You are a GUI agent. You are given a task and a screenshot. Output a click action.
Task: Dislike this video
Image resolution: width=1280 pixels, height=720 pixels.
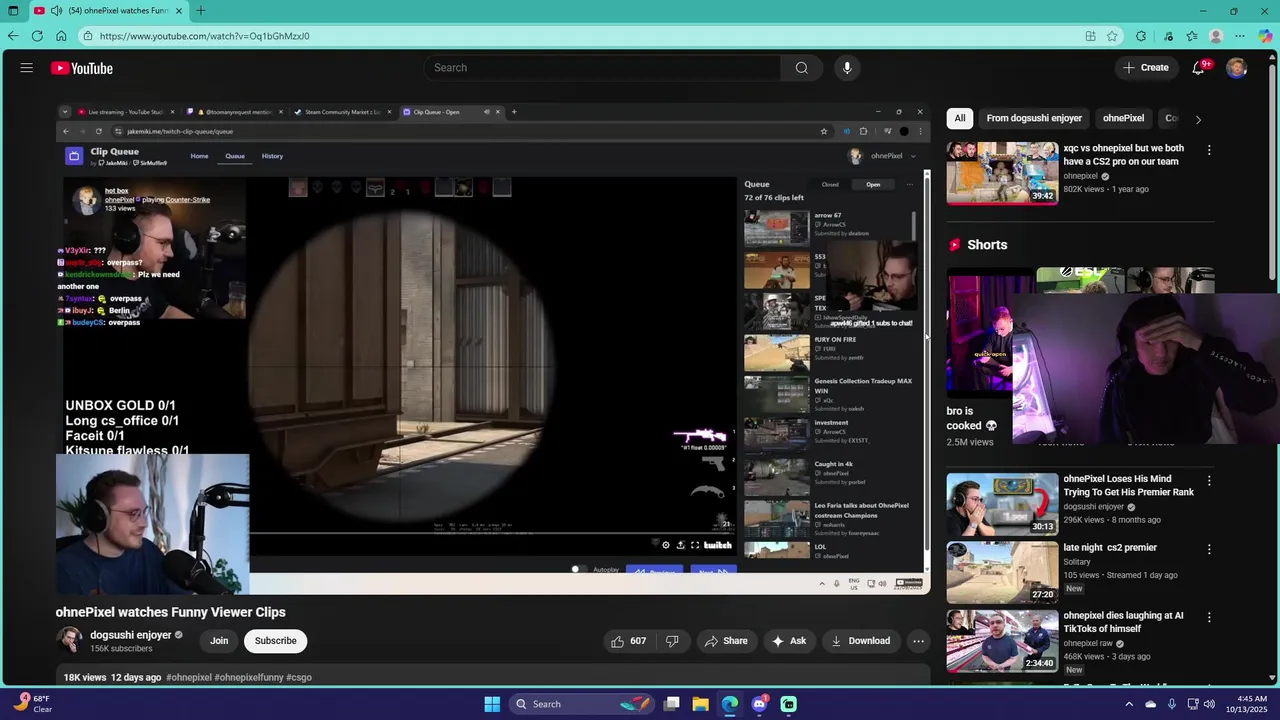[672, 641]
